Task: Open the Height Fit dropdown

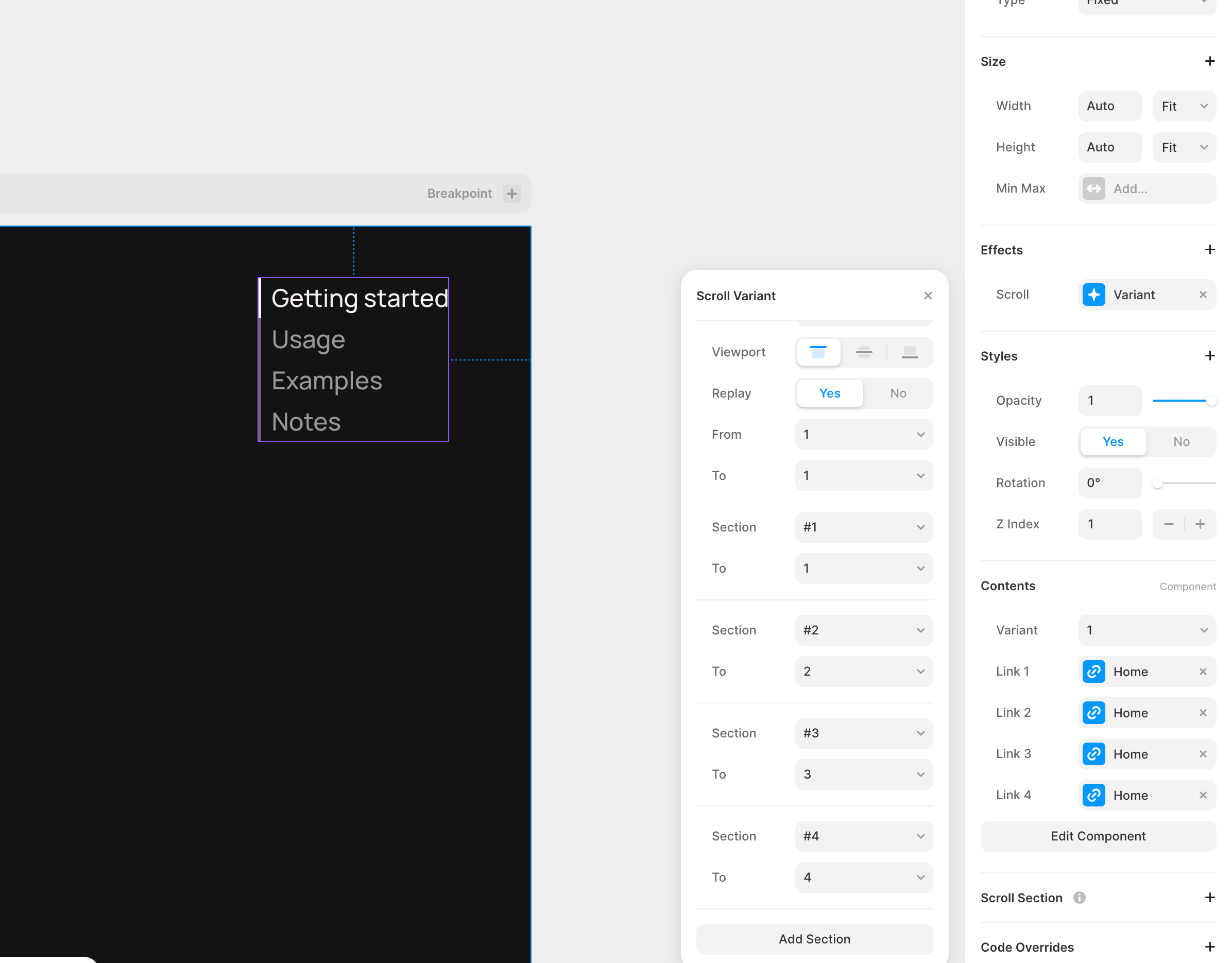Action: [x=1184, y=147]
